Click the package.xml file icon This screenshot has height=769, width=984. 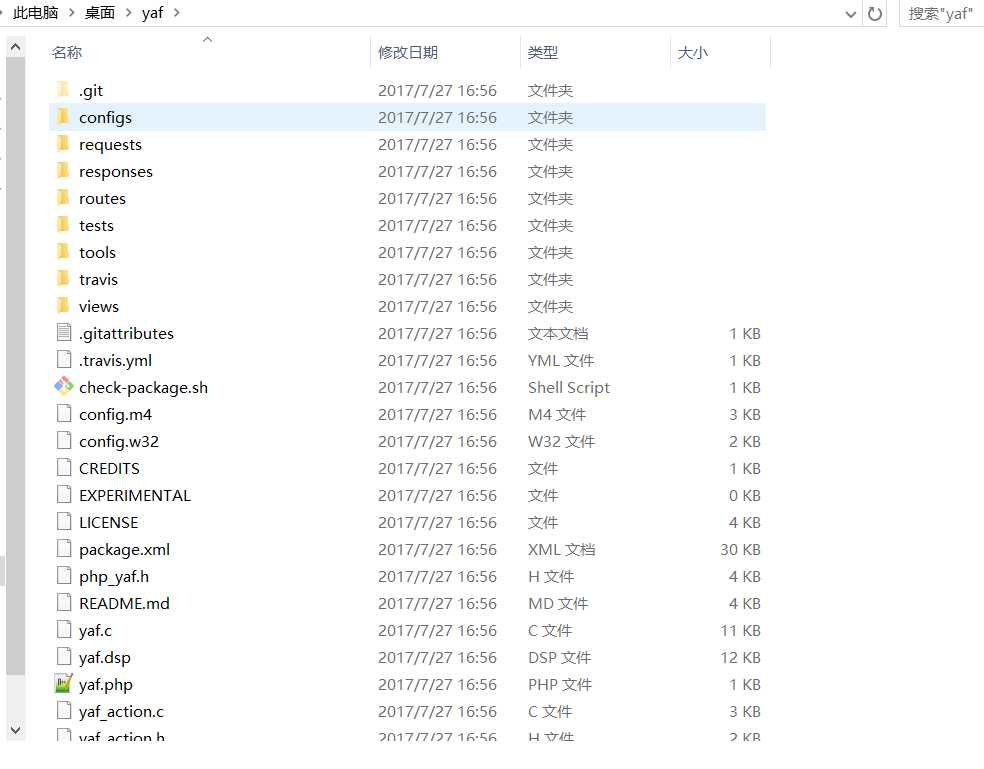[x=64, y=549]
